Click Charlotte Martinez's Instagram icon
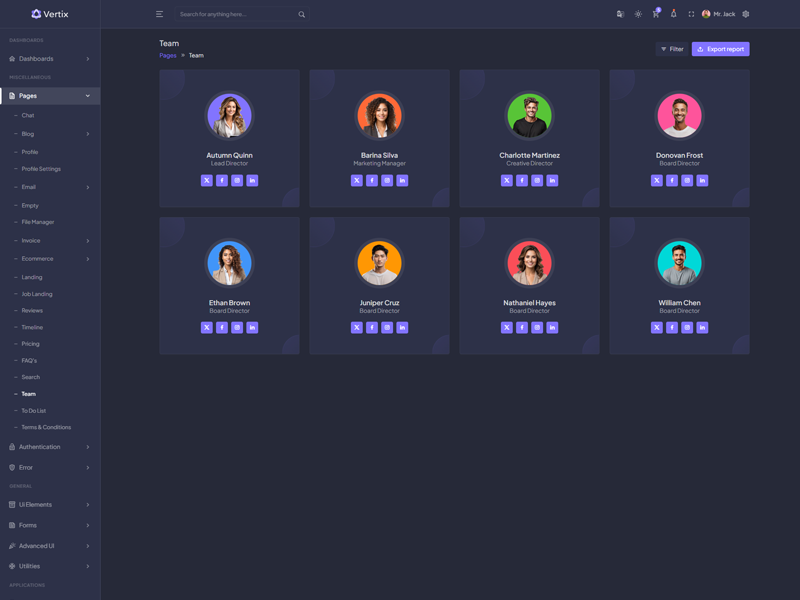This screenshot has height=600, width=800. (537, 181)
